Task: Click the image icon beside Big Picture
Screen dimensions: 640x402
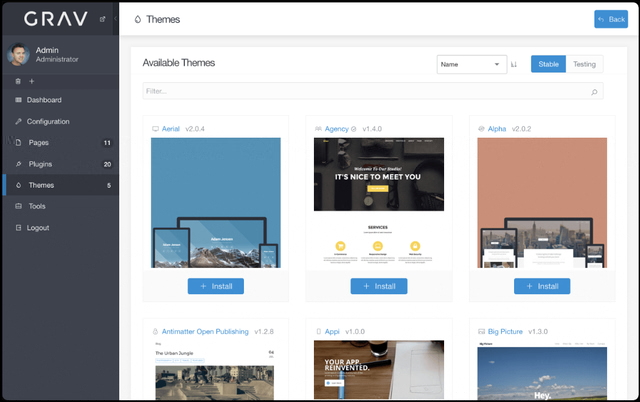Action: pyautogui.click(x=481, y=331)
